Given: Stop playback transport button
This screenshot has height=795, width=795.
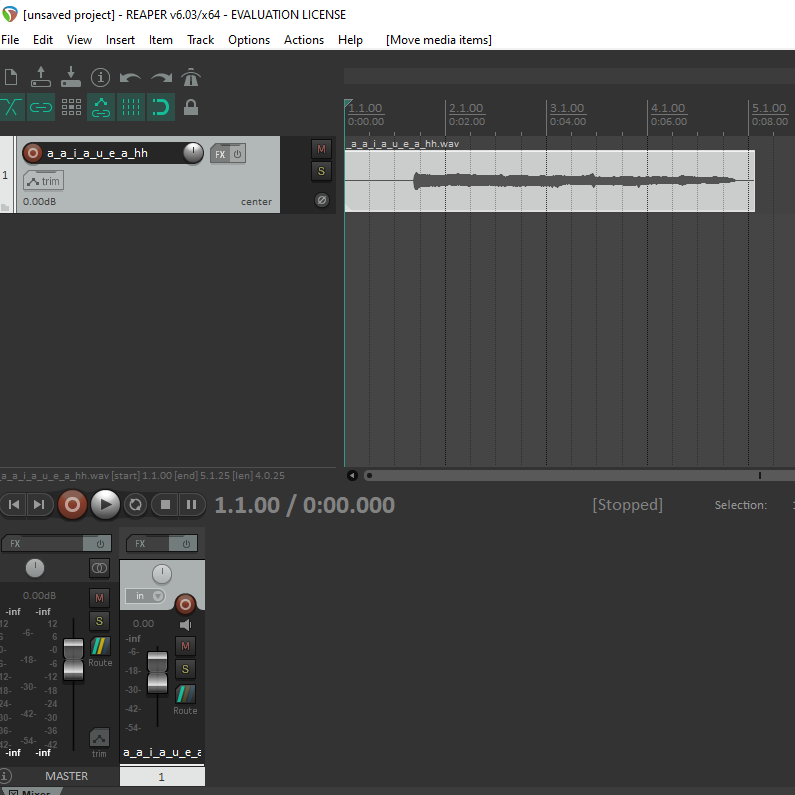Looking at the screenshot, I should (x=165, y=504).
